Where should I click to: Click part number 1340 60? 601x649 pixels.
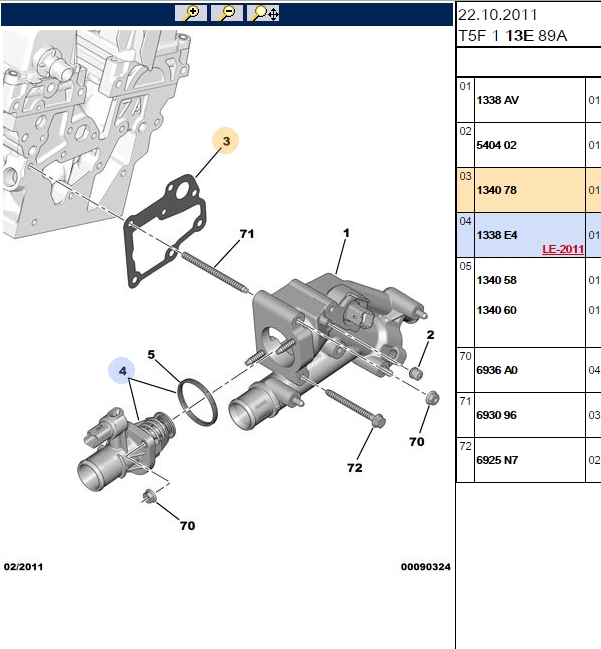tap(496, 310)
